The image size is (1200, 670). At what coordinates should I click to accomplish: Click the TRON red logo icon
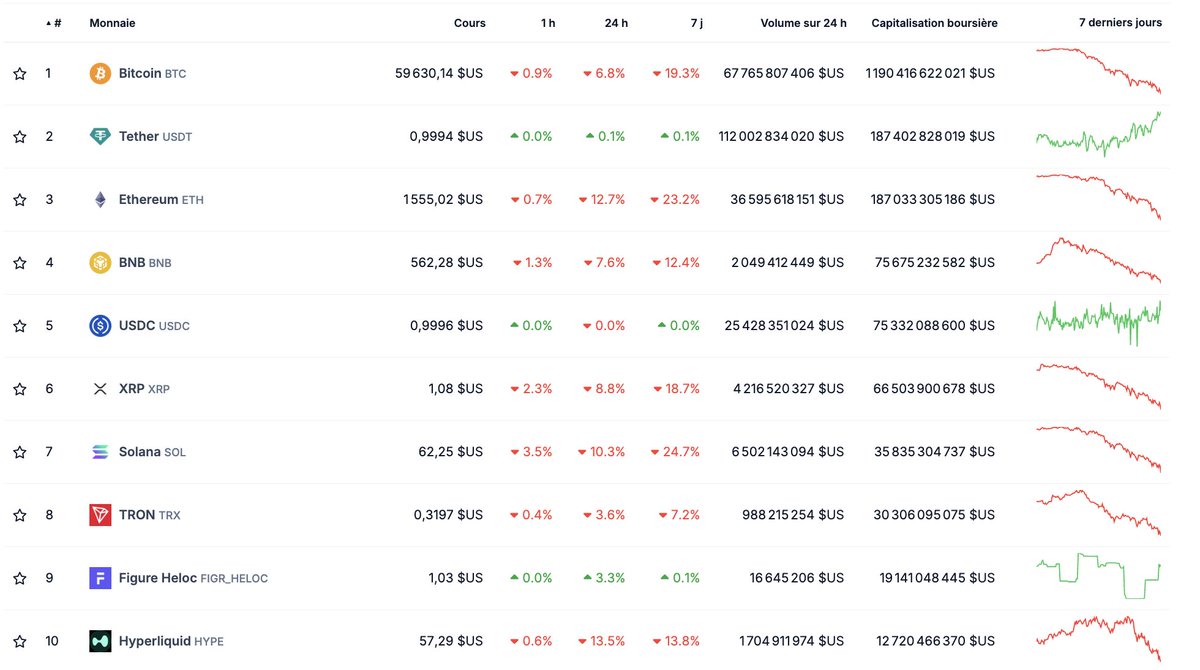pos(100,515)
